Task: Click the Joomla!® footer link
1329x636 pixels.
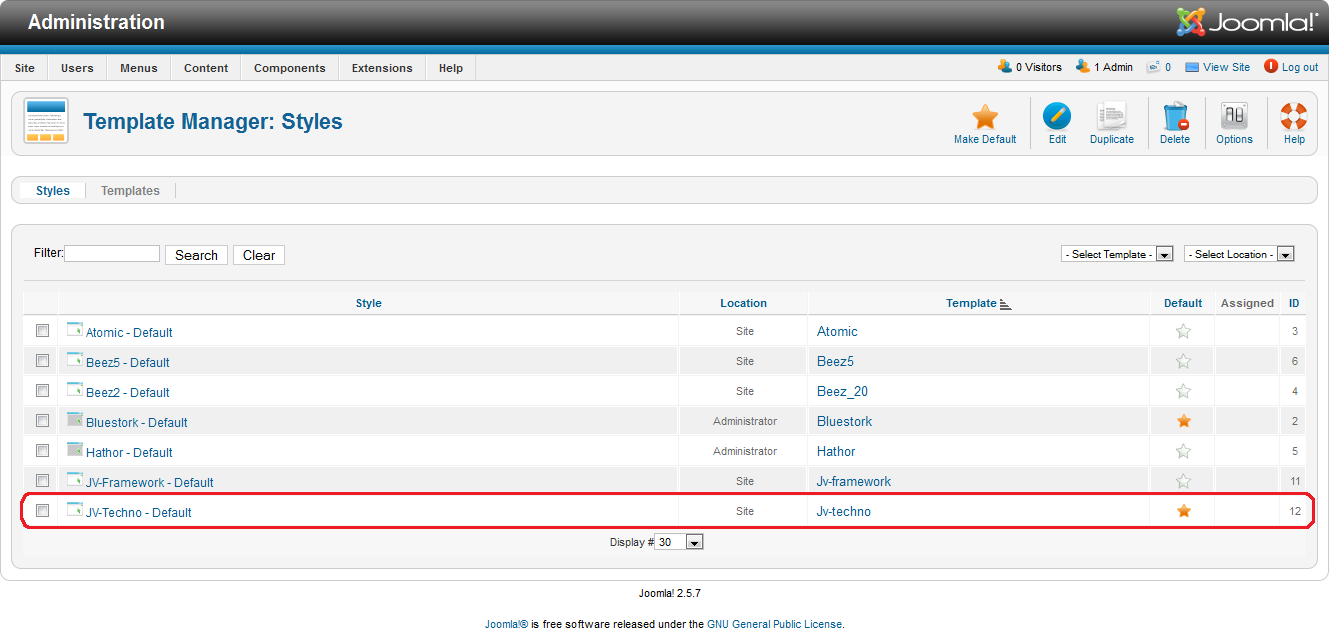Action: [x=506, y=624]
